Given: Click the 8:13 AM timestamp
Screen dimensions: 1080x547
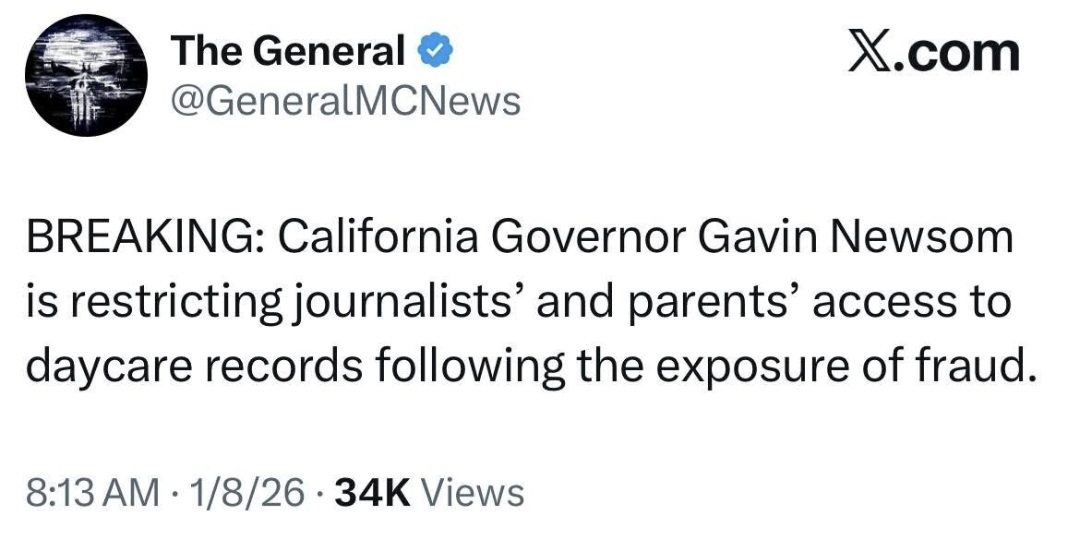Looking at the screenshot, I should (x=92, y=492).
